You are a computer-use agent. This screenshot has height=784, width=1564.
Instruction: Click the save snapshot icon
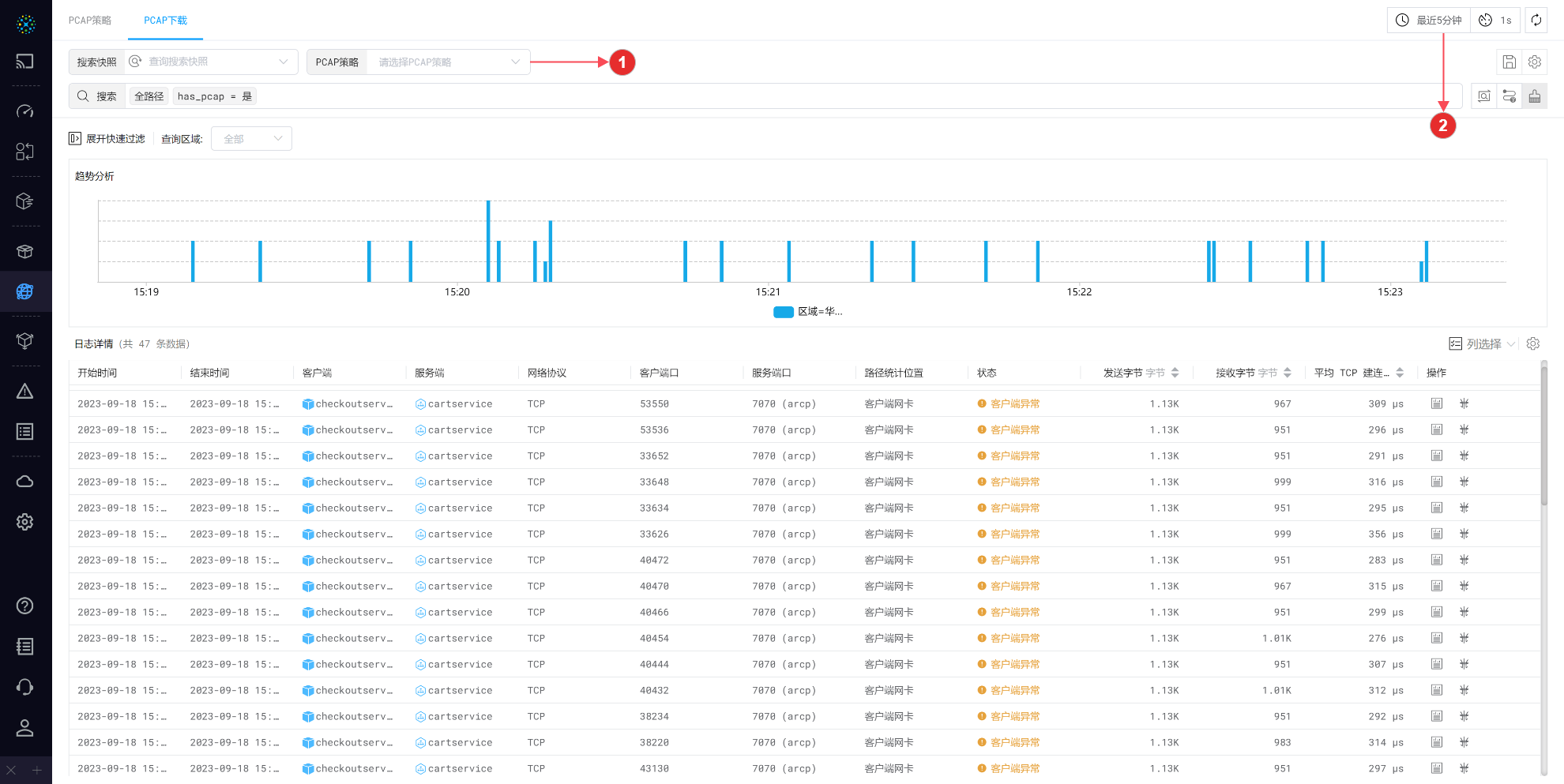[x=1509, y=62]
